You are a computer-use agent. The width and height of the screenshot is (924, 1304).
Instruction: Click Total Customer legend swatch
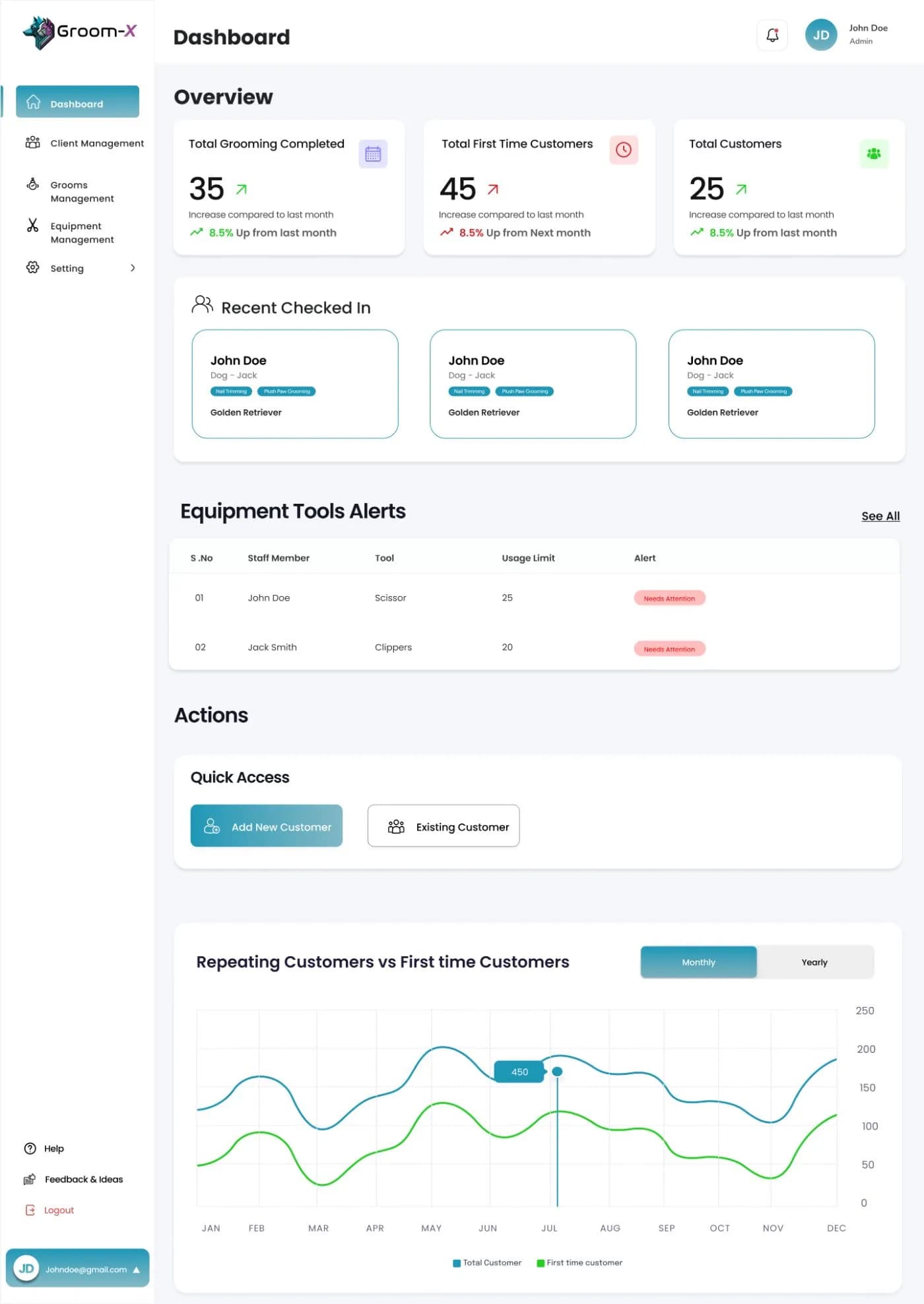point(457,1263)
